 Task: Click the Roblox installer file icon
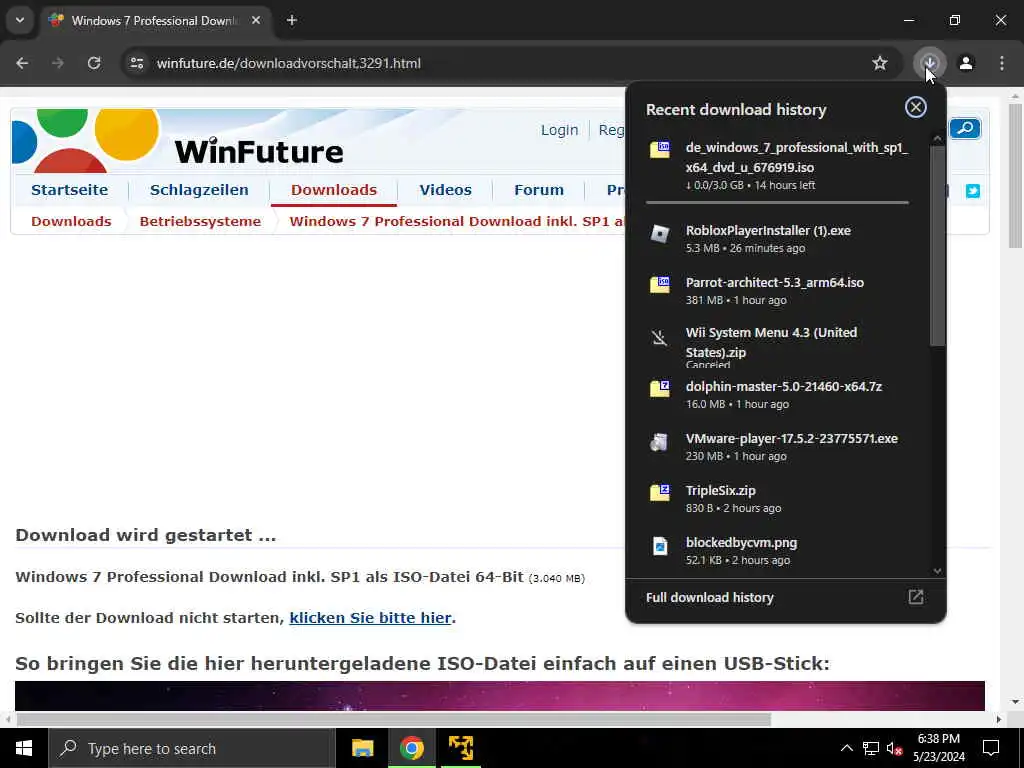click(x=660, y=233)
